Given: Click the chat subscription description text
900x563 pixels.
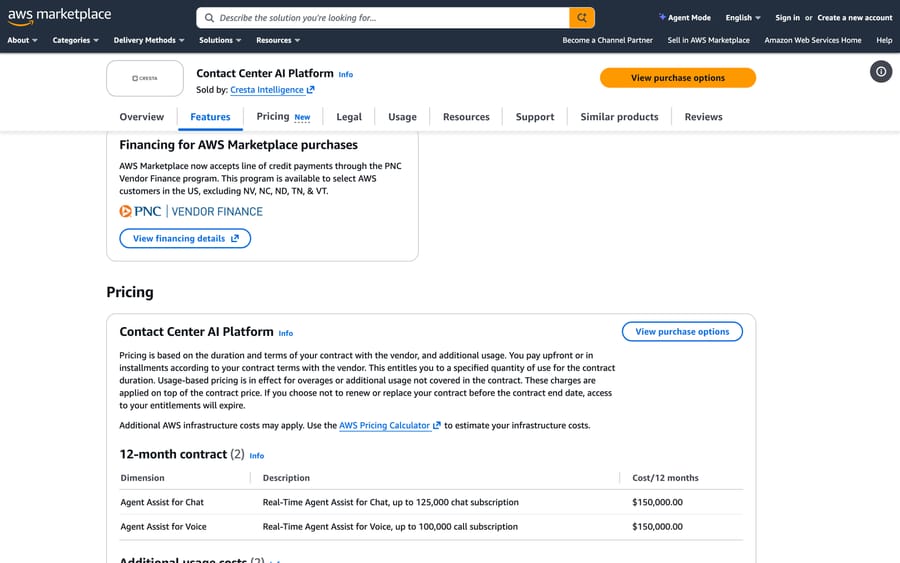Looking at the screenshot, I should (x=390, y=502).
